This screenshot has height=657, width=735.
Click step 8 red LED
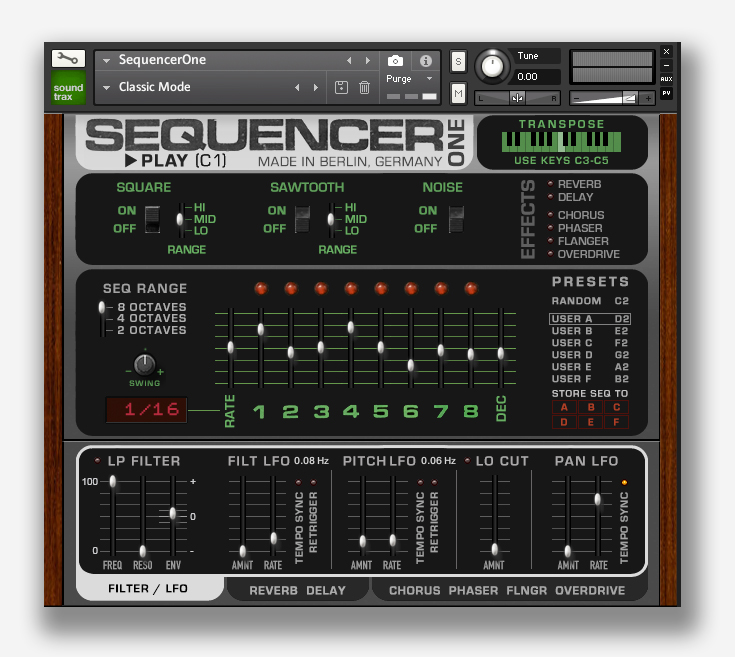tap(471, 288)
